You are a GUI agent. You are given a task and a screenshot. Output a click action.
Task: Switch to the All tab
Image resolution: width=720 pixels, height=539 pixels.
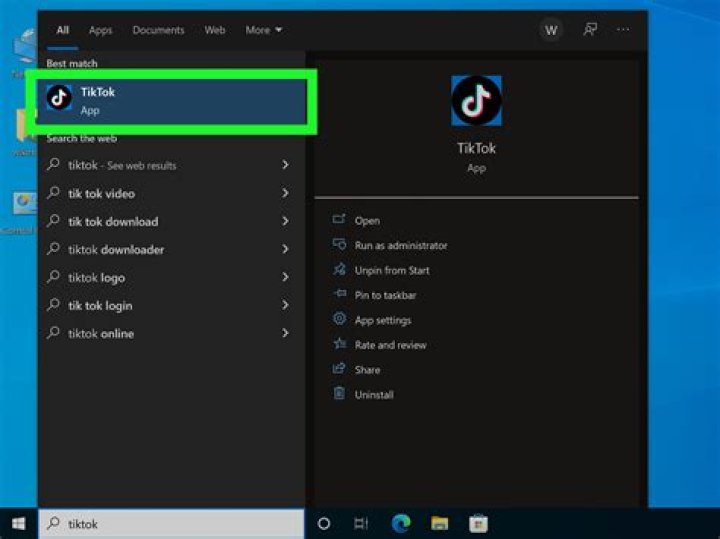pyautogui.click(x=63, y=30)
